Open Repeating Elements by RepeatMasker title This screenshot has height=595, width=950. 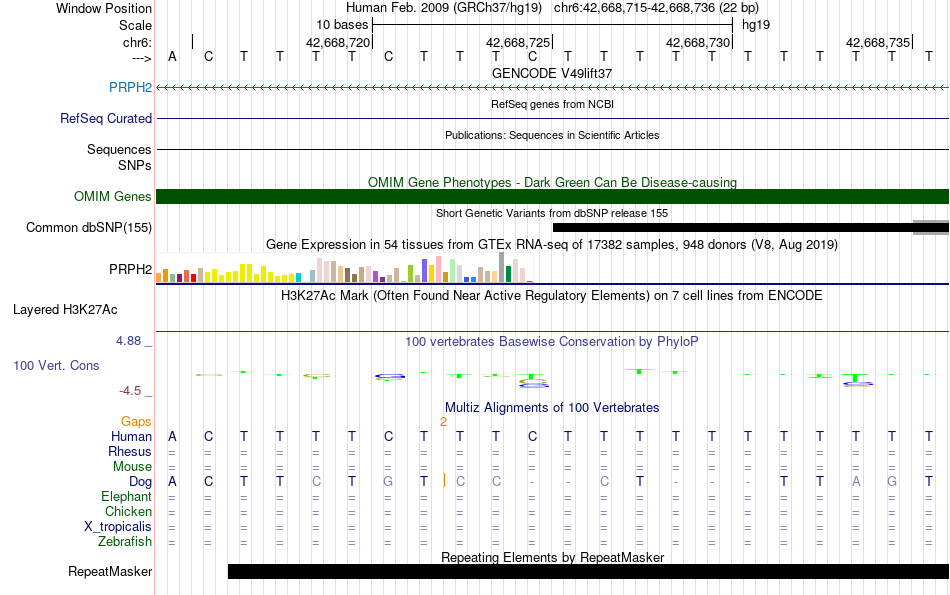click(552, 557)
